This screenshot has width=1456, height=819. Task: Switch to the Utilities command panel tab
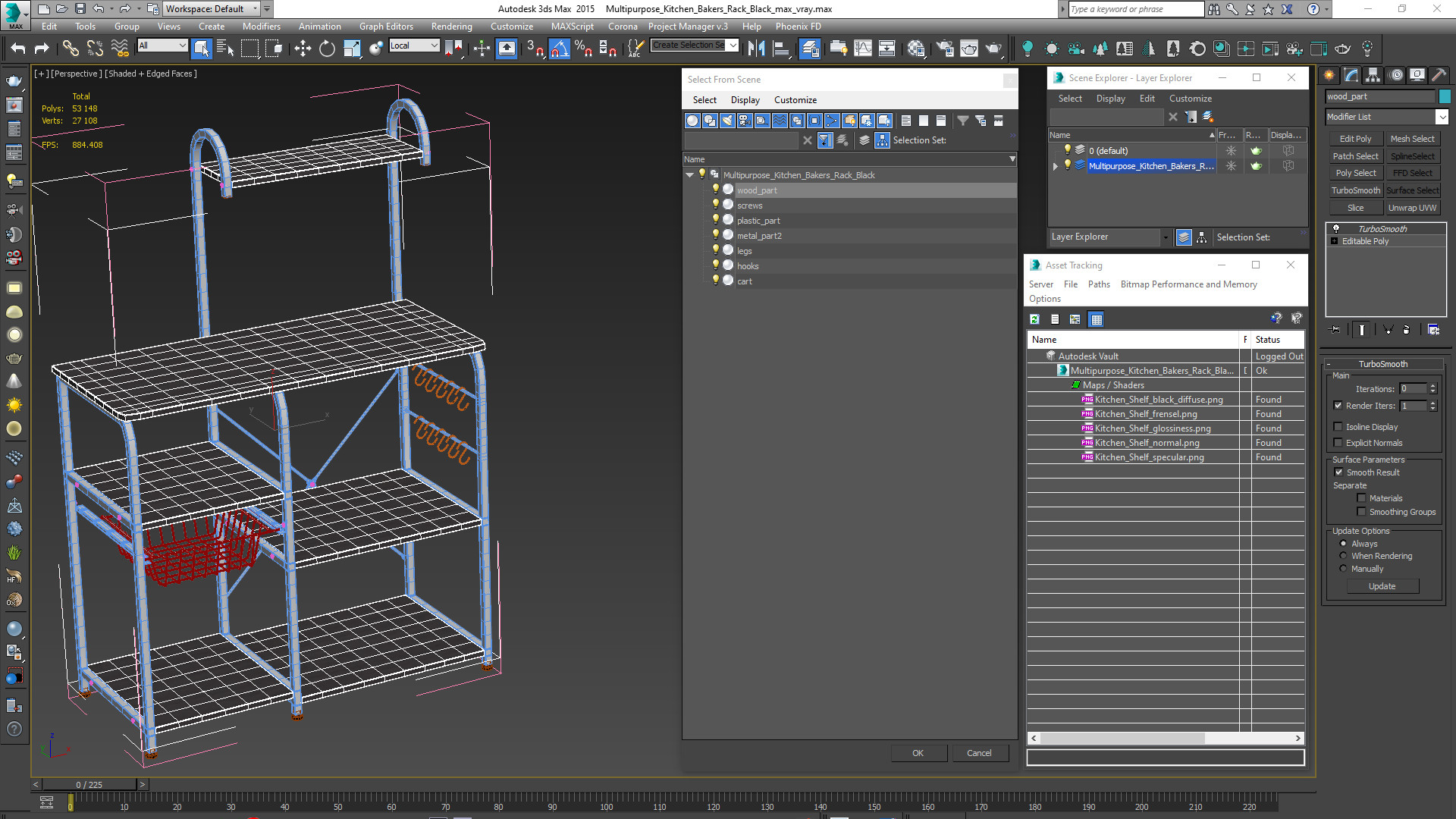[x=1439, y=75]
